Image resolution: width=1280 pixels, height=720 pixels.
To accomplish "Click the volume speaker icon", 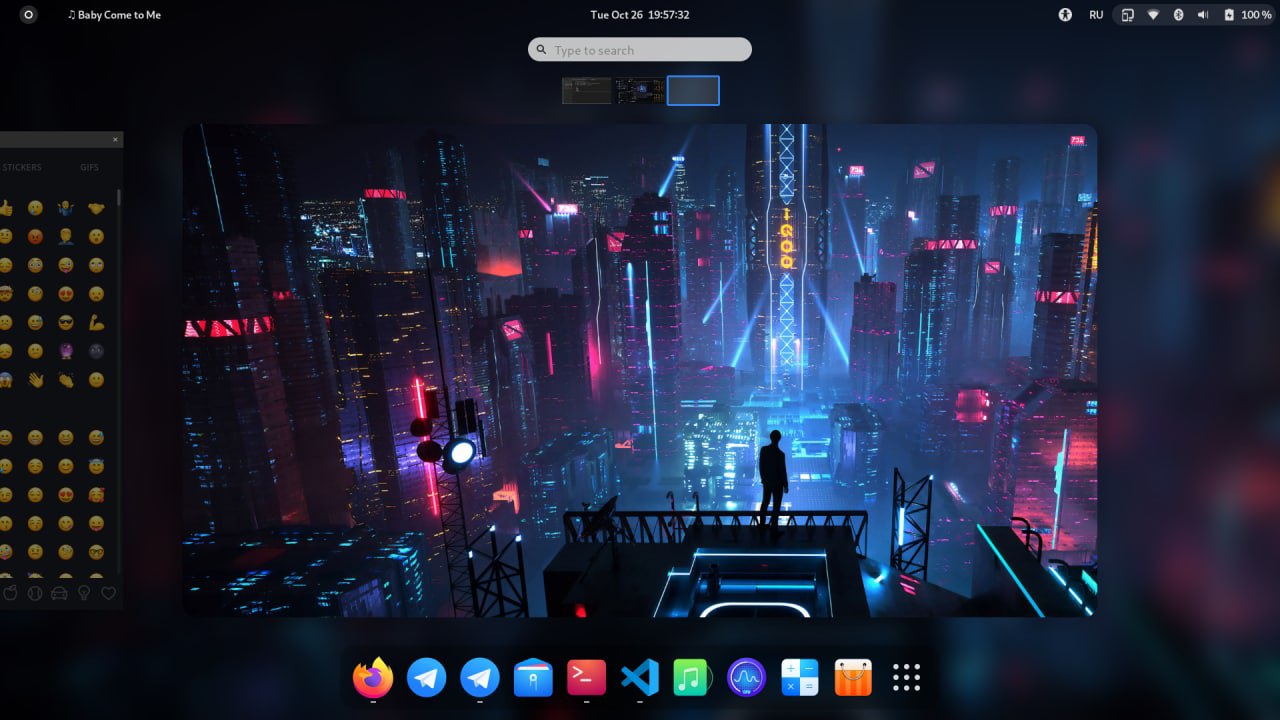I will (x=1202, y=15).
